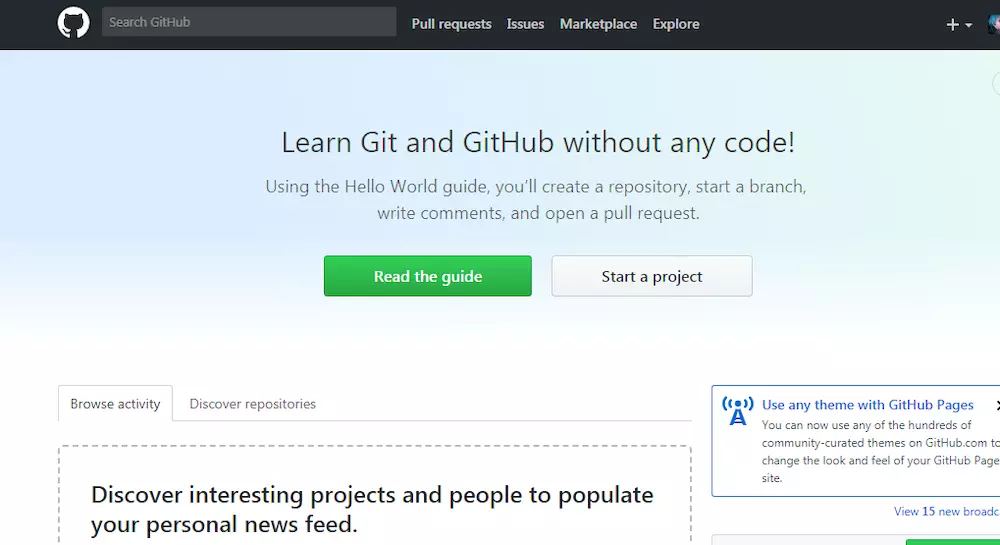This screenshot has height=545, width=1000.
Task: Switch to Discover repositories tab
Action: [x=253, y=403]
